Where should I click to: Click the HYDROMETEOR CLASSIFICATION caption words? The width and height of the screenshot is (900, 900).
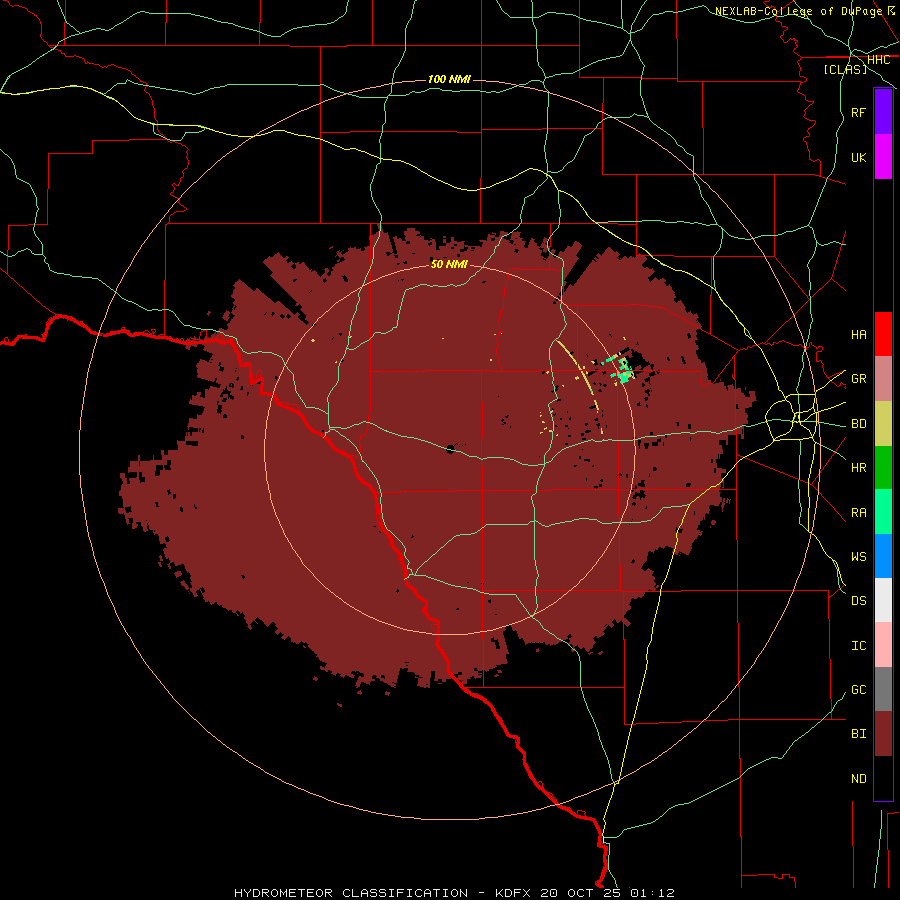coord(351,893)
